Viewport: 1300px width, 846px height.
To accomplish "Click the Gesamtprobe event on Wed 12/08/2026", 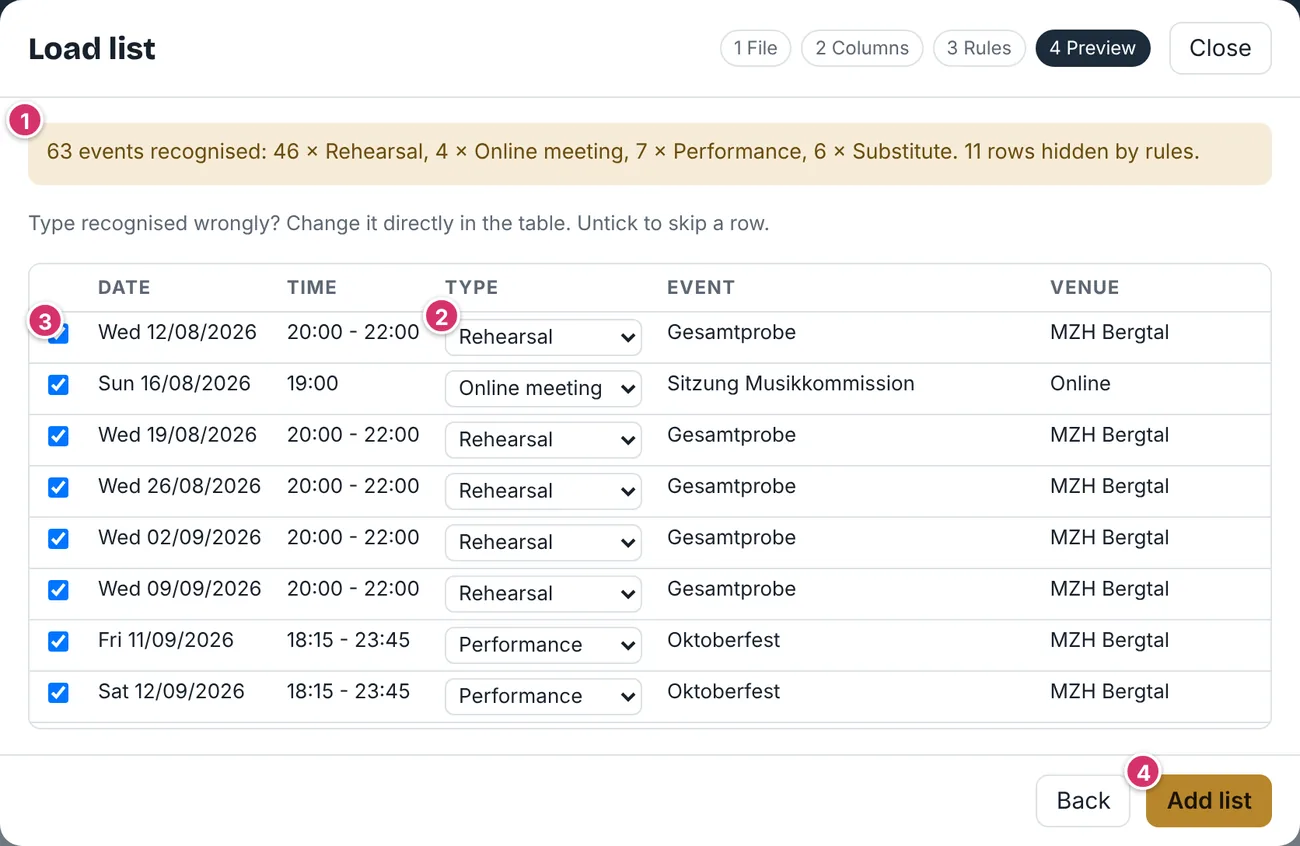I will [x=732, y=332].
